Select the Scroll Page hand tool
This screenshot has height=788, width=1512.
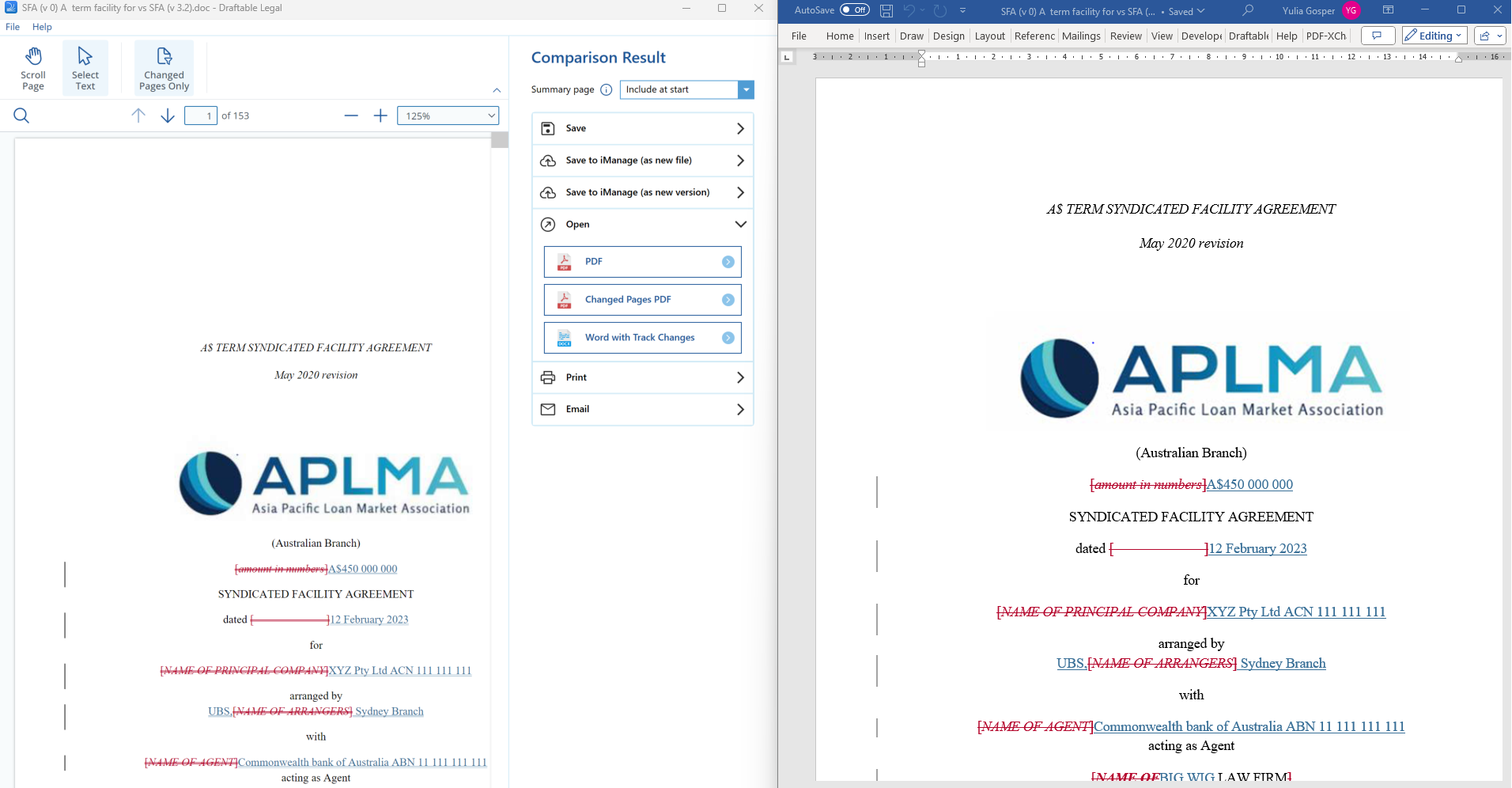[33, 68]
